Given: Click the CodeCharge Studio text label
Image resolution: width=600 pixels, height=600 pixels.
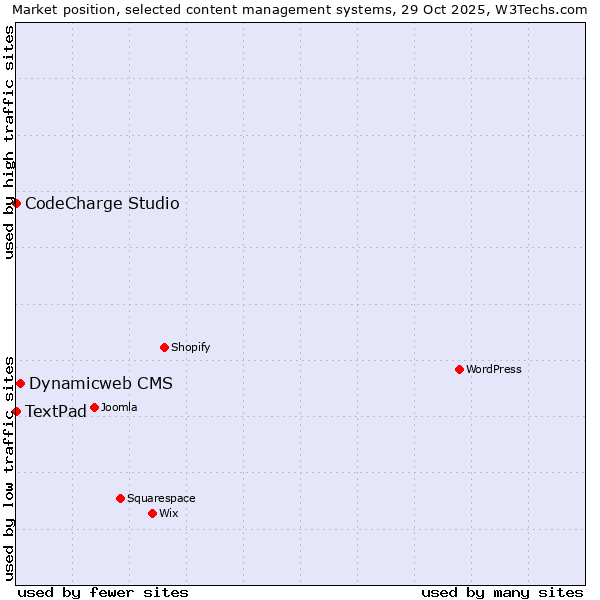Looking at the screenshot, I should coord(102,204).
